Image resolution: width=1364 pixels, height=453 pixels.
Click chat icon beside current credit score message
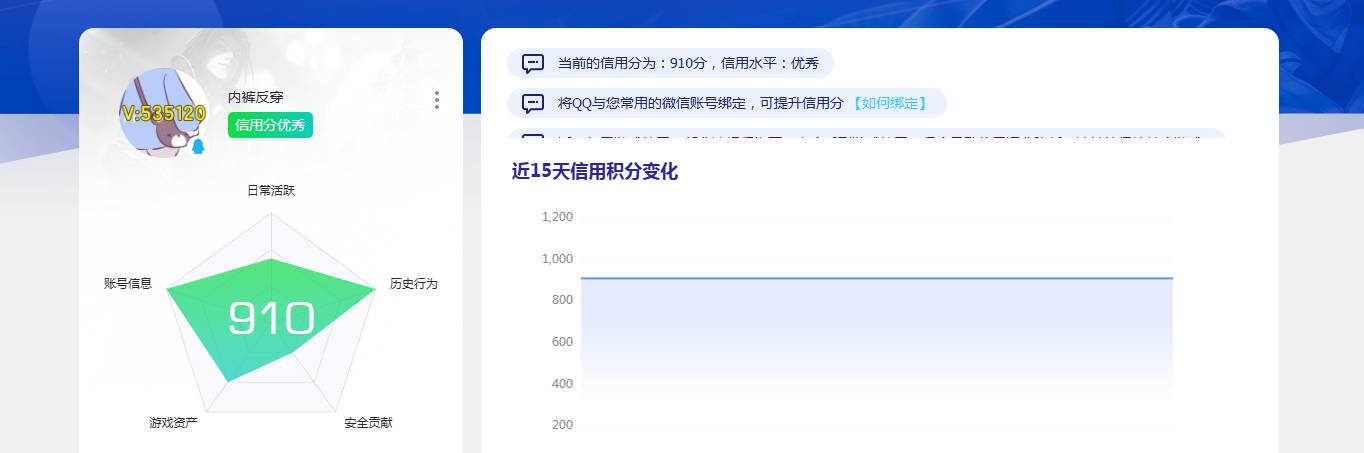(x=533, y=63)
